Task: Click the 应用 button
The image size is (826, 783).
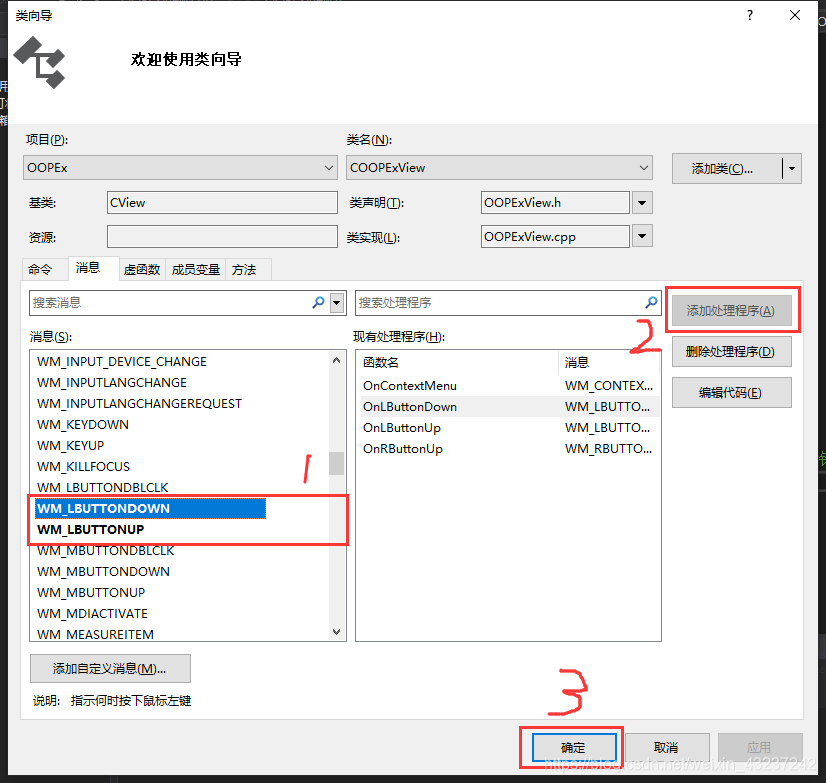Action: point(760,748)
